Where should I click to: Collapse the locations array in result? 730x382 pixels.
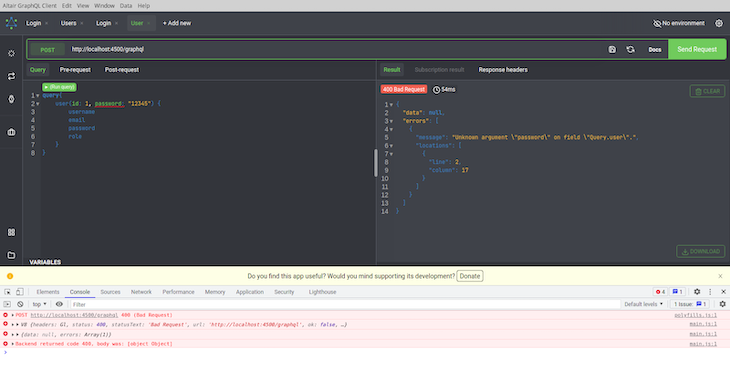(391, 146)
